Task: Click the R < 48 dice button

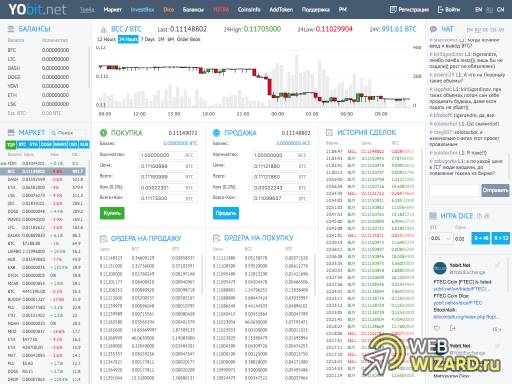Action: tap(481, 238)
